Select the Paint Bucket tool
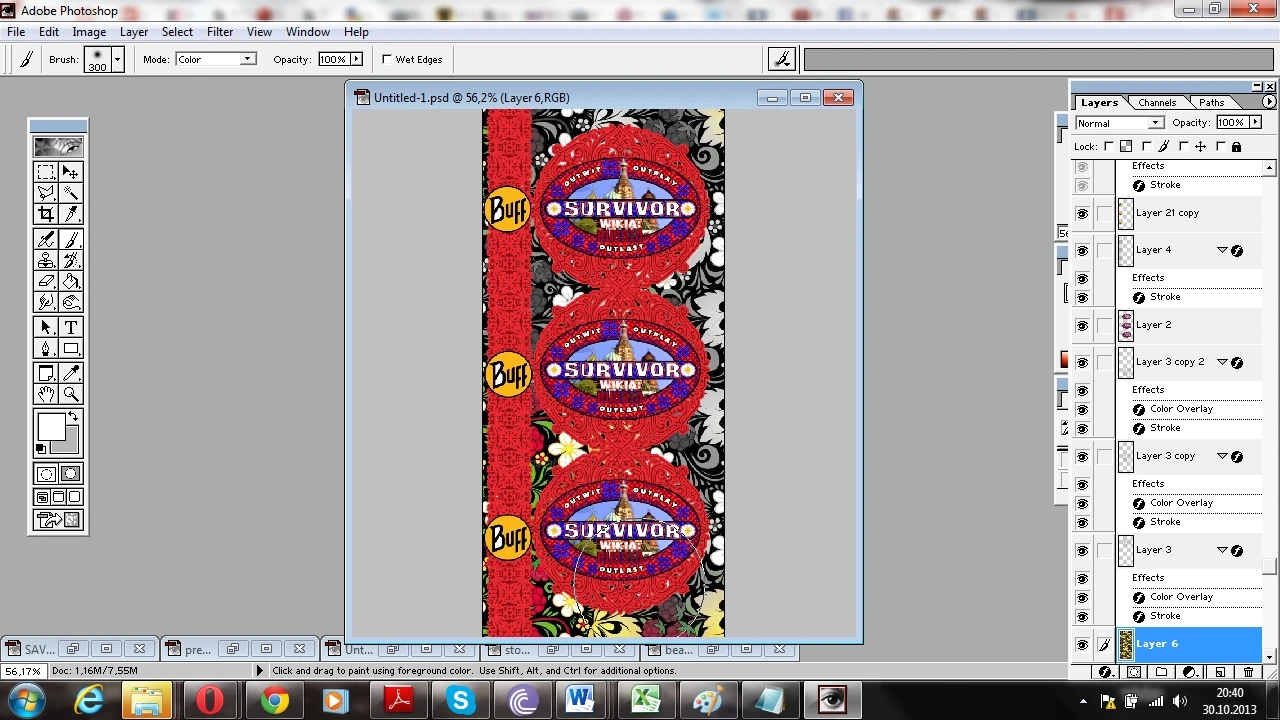The height and width of the screenshot is (720, 1280). (71, 281)
